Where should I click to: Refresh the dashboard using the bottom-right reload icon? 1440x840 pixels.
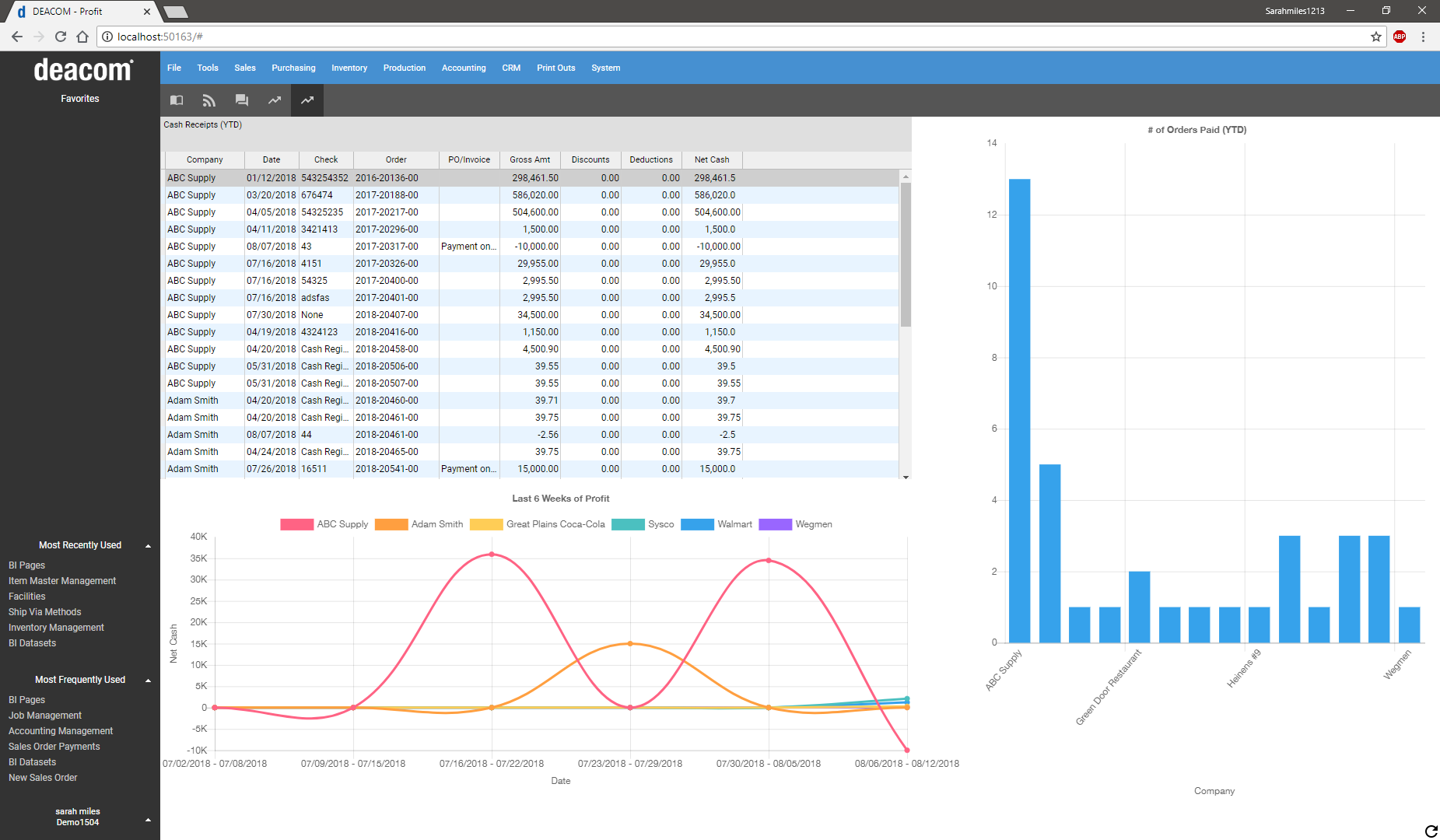coord(1431,831)
